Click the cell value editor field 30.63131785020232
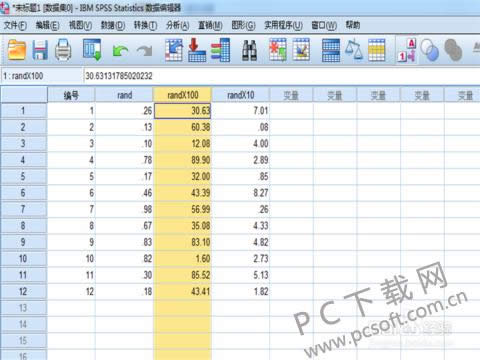 click(282, 76)
